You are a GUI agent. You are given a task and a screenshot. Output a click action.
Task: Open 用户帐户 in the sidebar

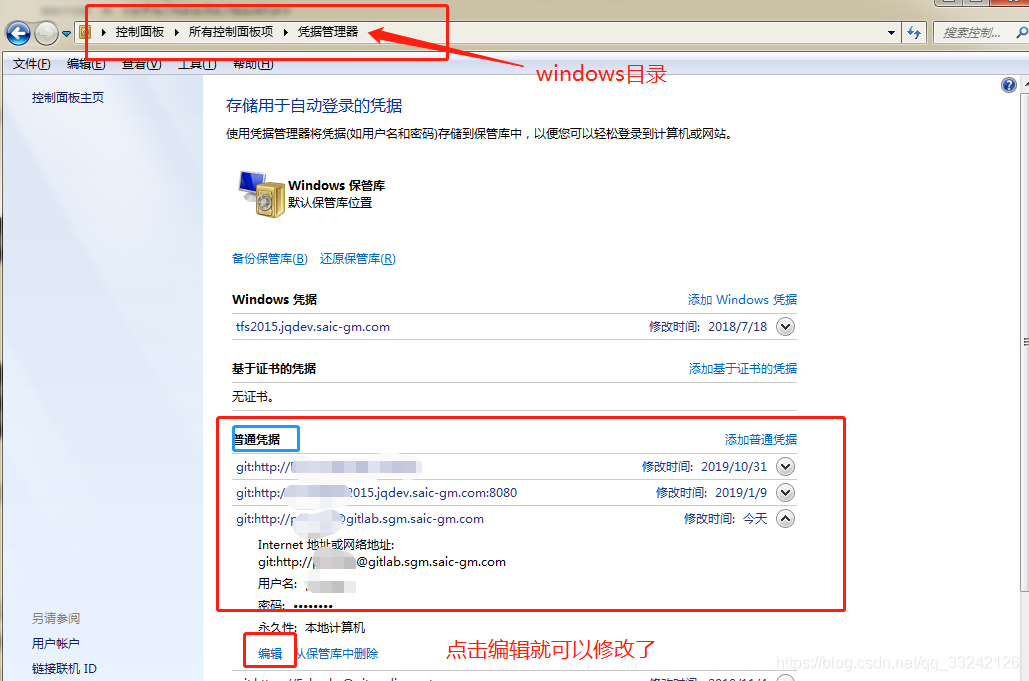(56, 644)
